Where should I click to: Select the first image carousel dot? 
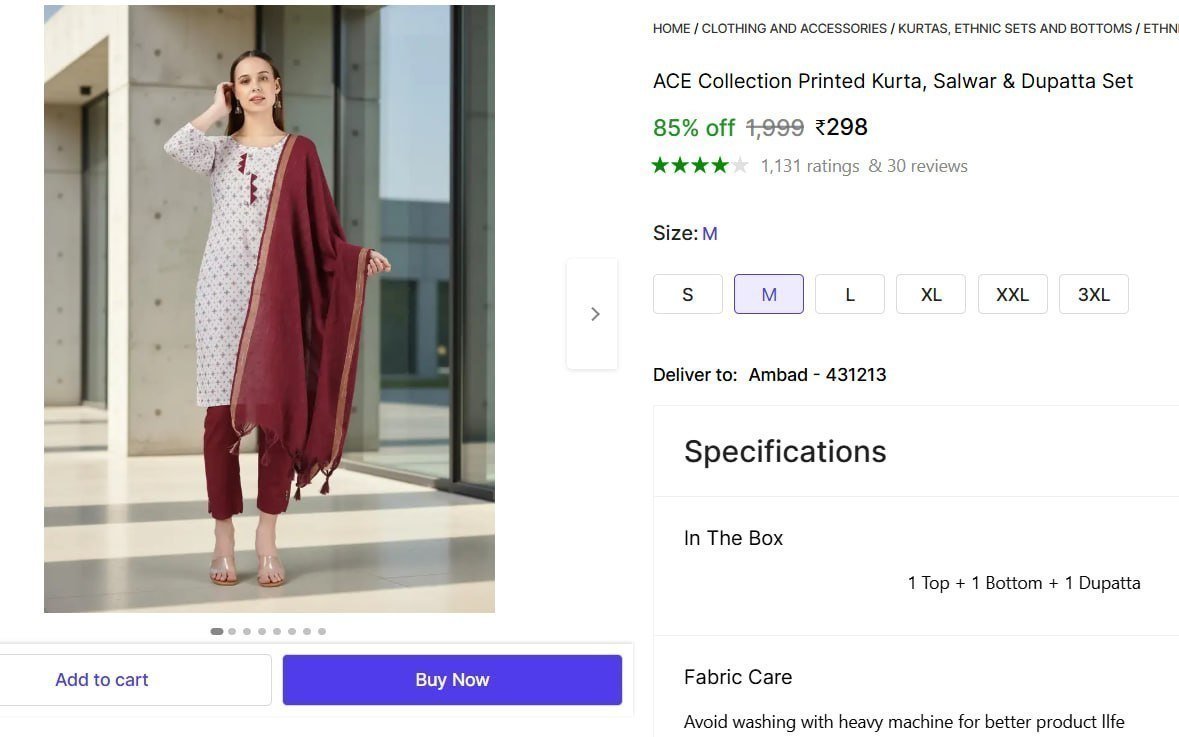217,631
